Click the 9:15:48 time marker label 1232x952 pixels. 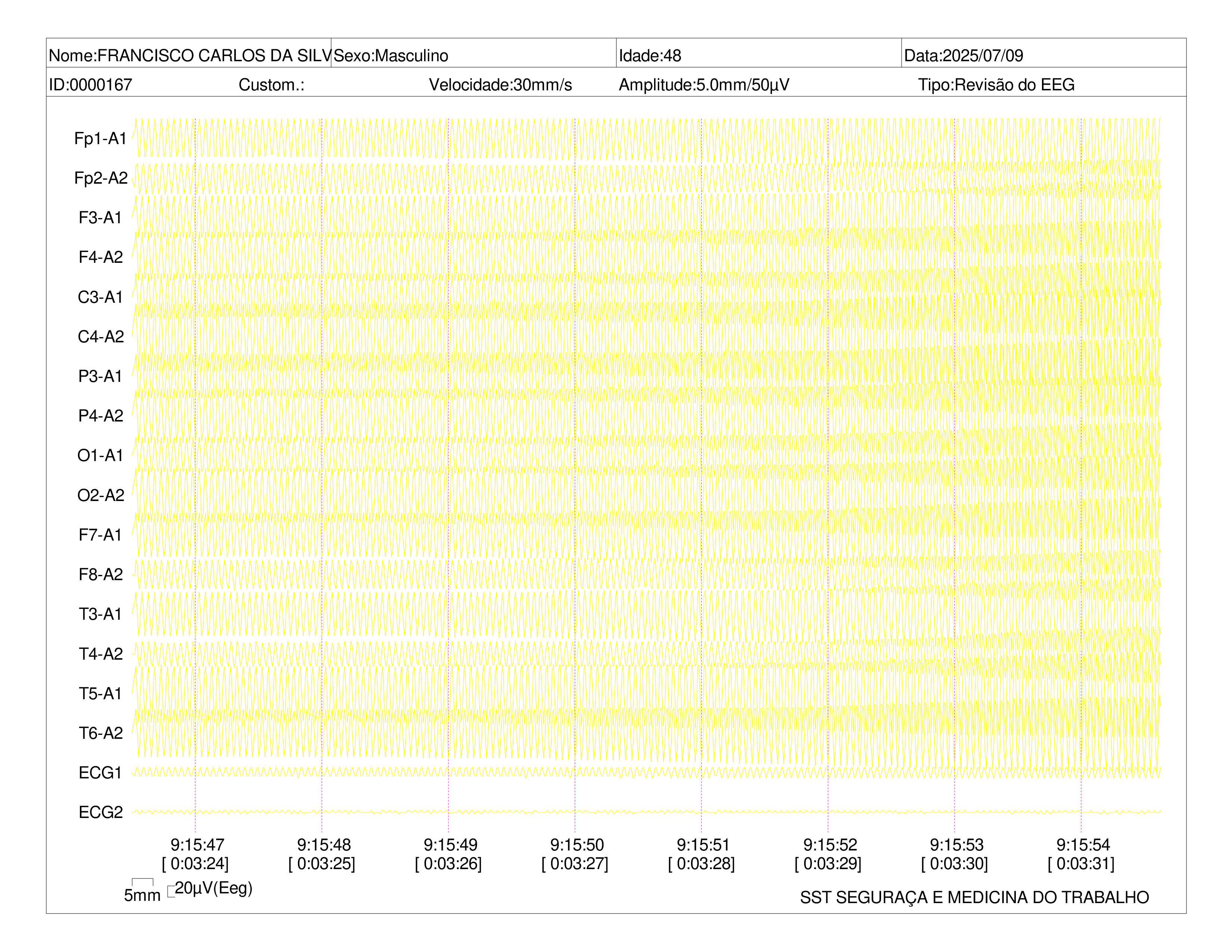(324, 845)
